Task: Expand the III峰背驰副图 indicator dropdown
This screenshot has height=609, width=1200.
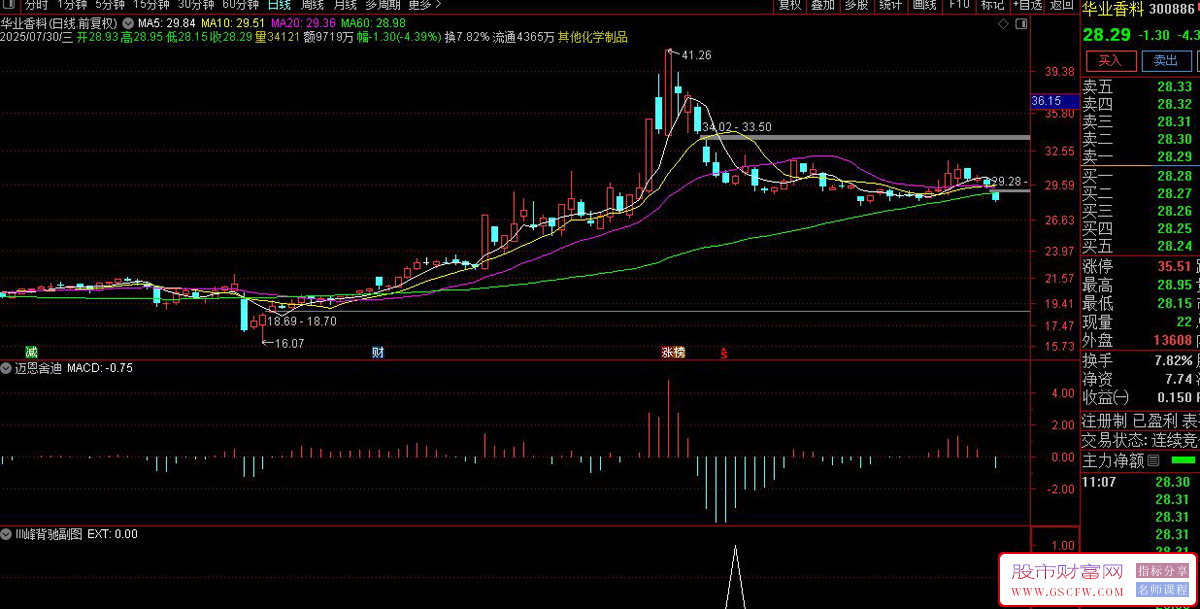Action: 7,534
